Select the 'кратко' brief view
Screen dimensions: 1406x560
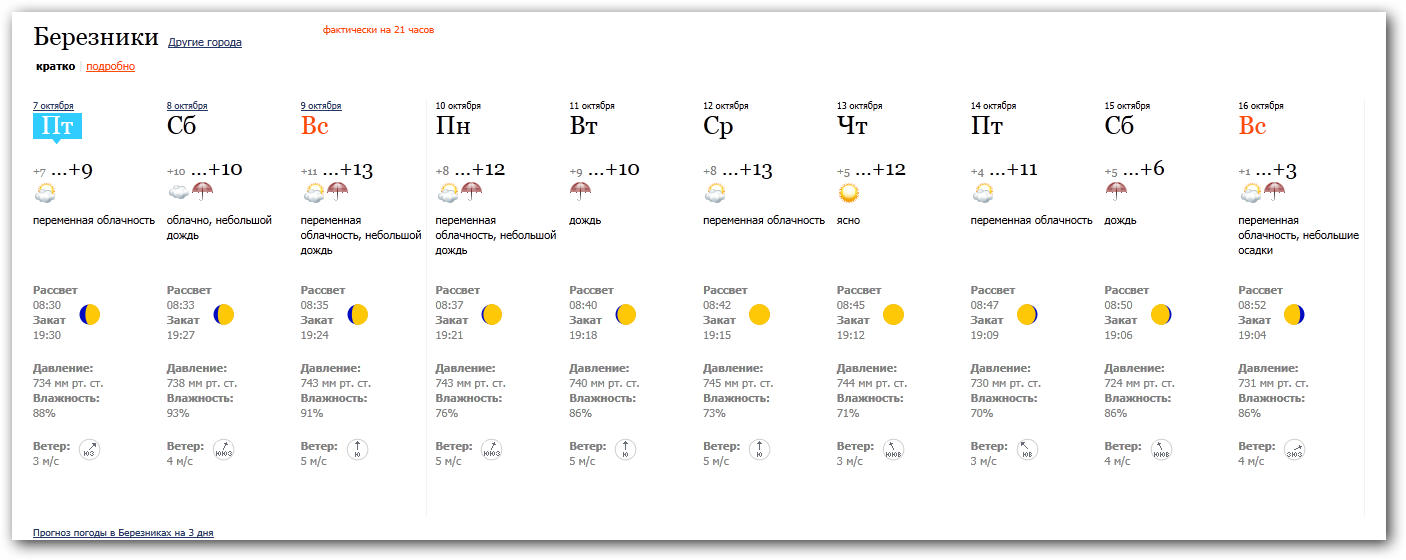54,67
